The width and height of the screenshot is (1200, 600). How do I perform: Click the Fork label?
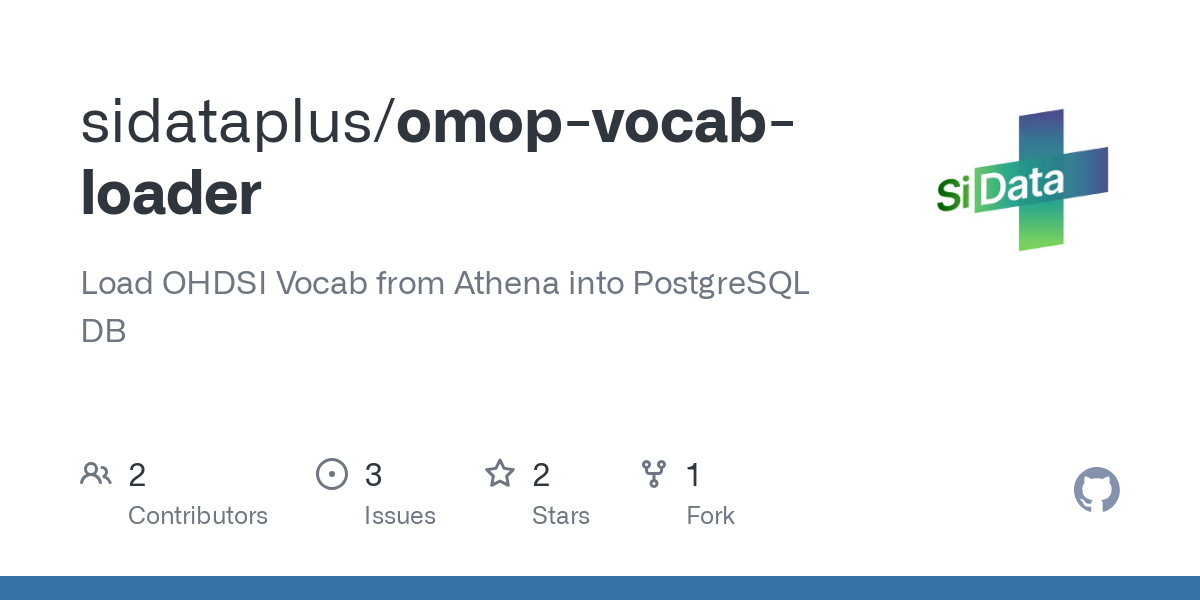click(711, 516)
